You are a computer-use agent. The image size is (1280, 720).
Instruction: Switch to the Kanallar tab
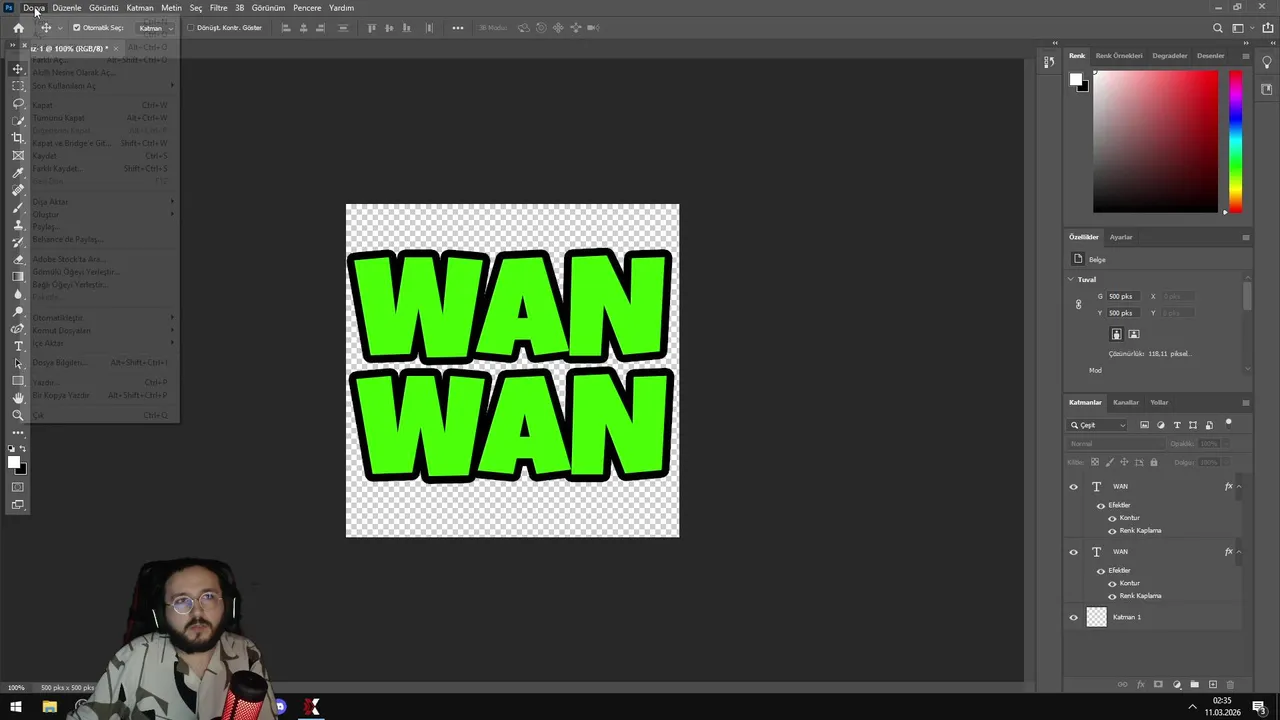(1126, 402)
